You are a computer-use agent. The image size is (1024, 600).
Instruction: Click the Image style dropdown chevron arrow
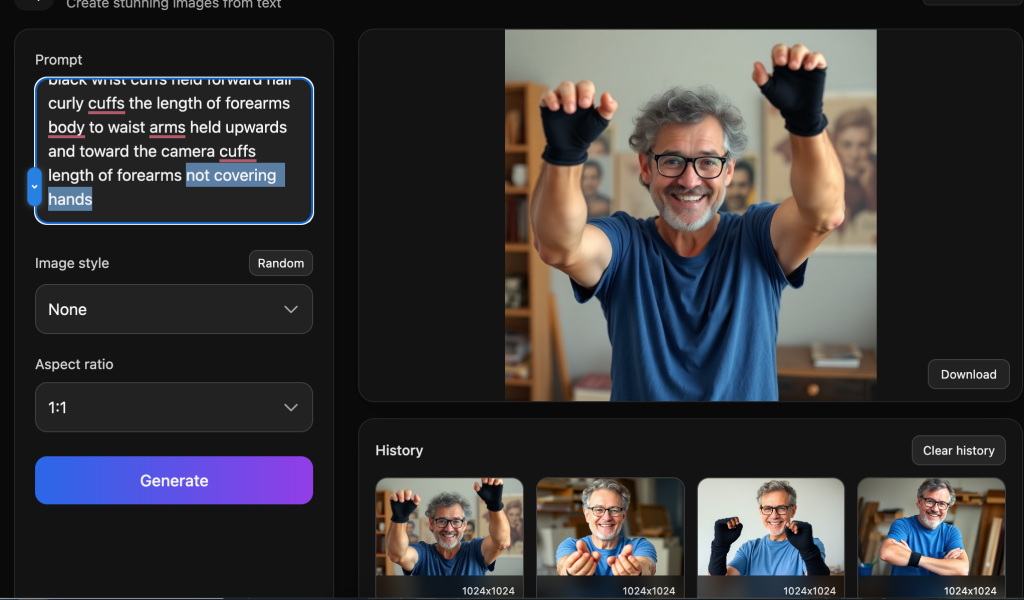291,309
